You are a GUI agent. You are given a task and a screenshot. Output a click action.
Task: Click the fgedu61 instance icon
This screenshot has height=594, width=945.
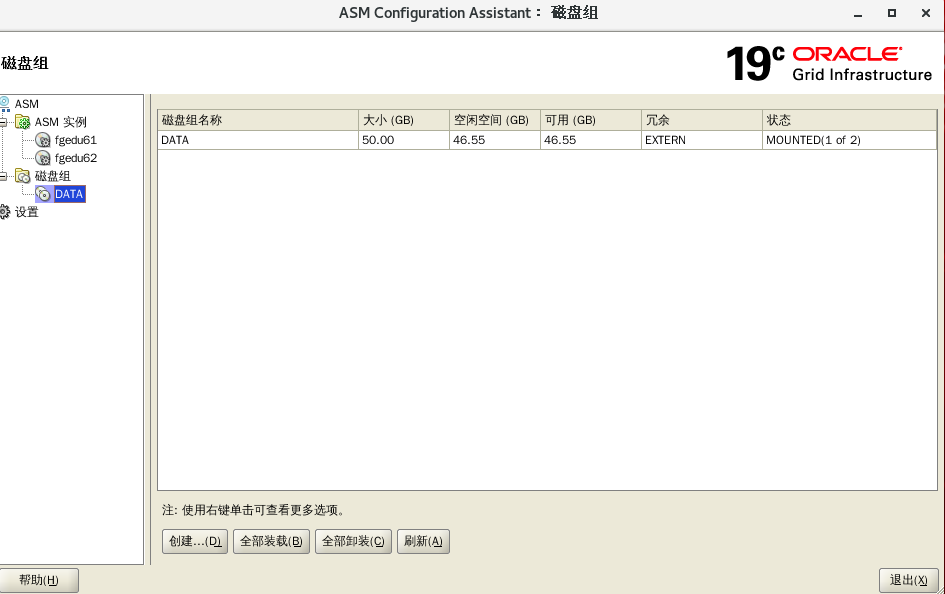coord(43,140)
